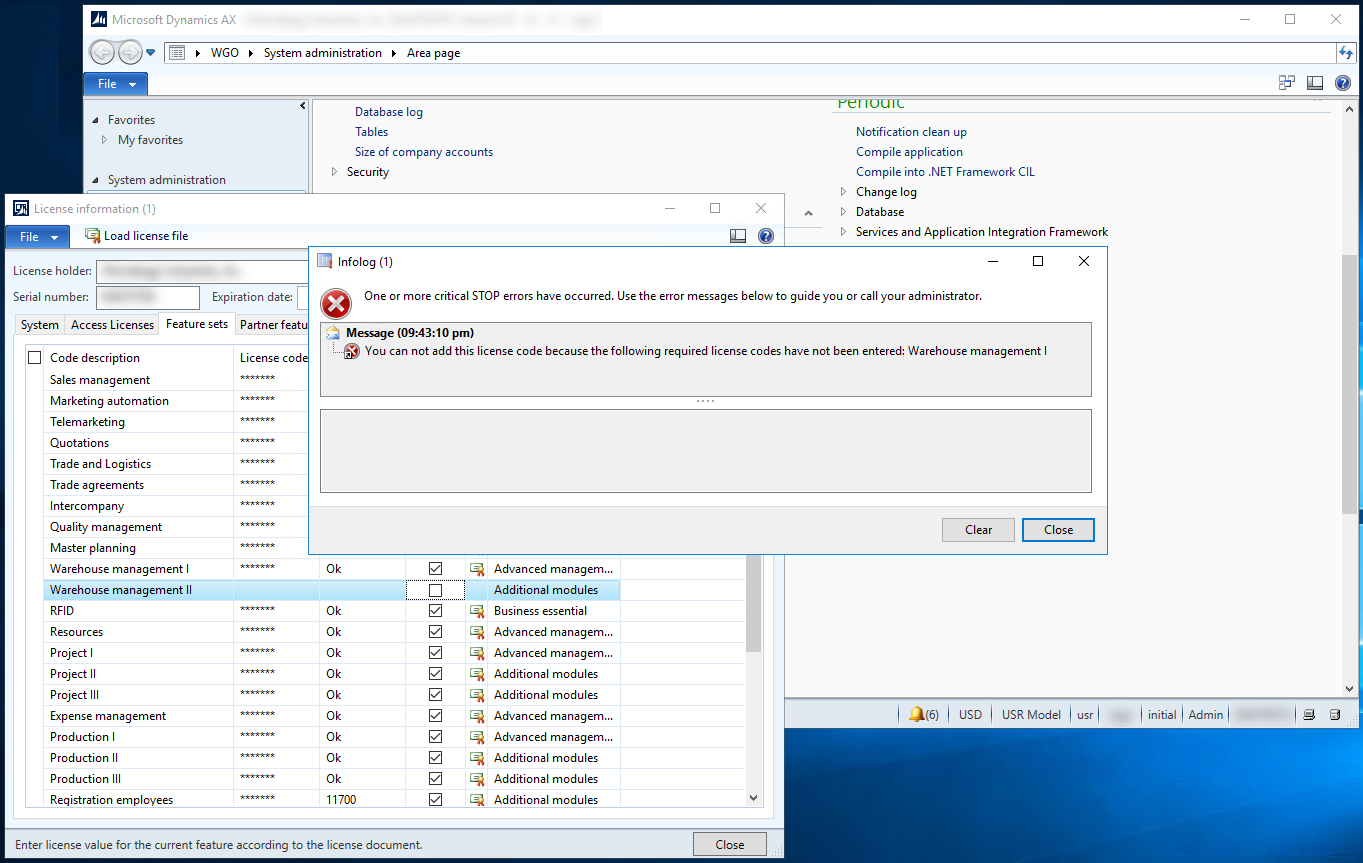Collapse the System administration navigation section
Screen dimensions: 1363x863
point(96,180)
